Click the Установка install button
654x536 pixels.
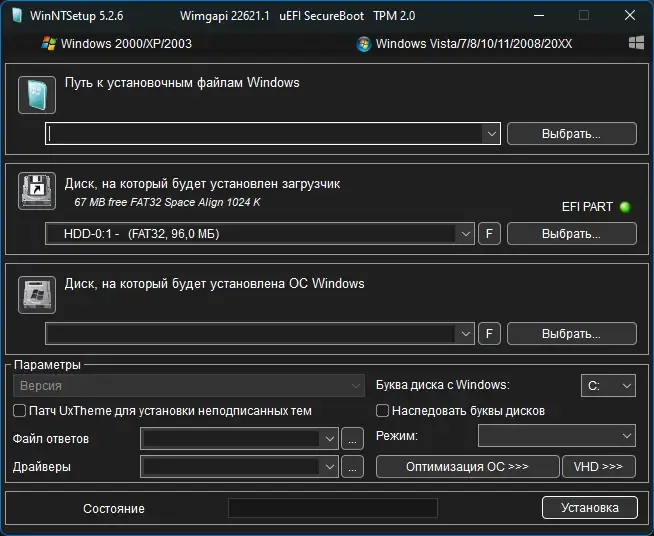click(x=590, y=508)
